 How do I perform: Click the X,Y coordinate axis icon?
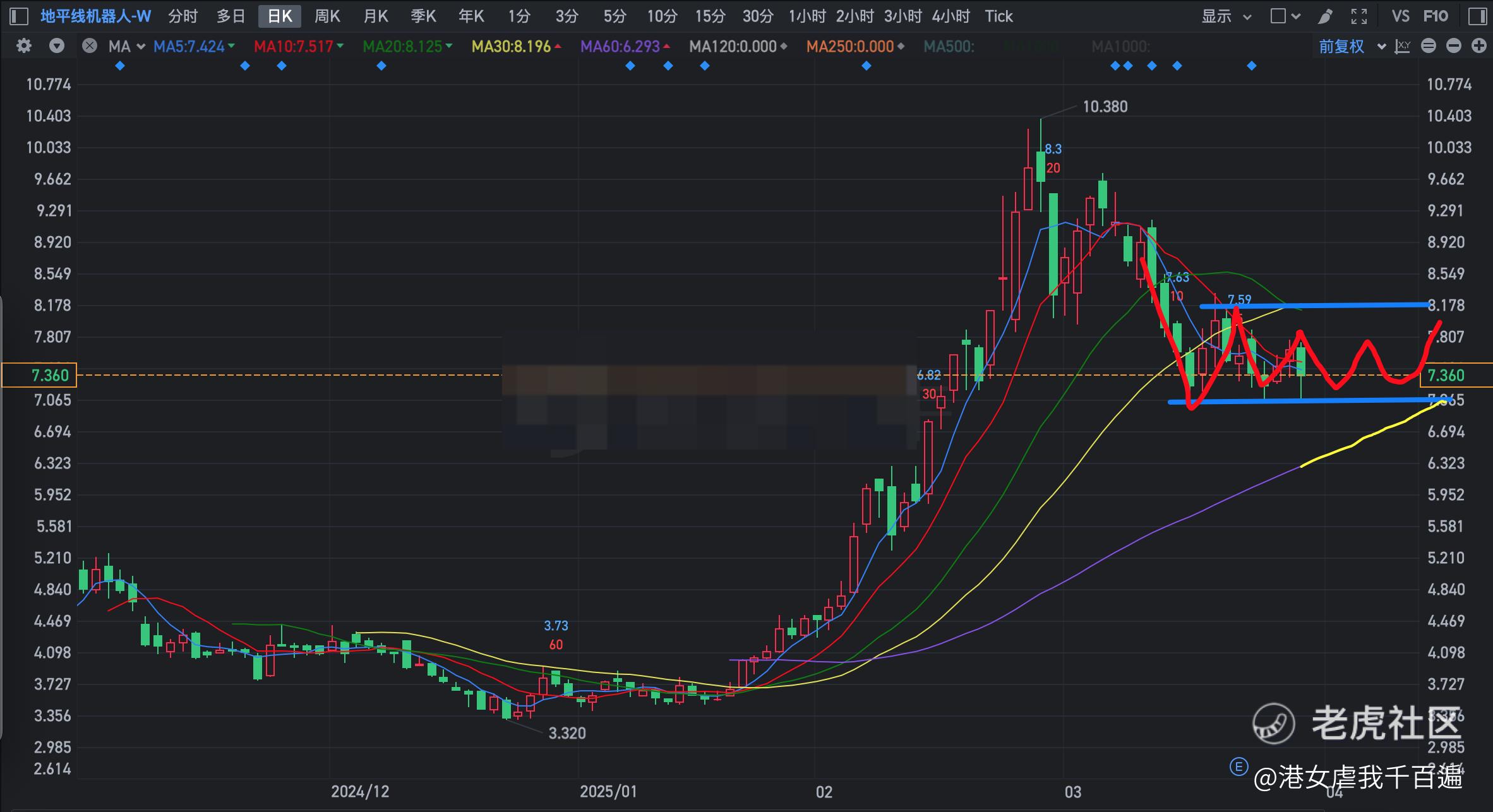[1403, 46]
